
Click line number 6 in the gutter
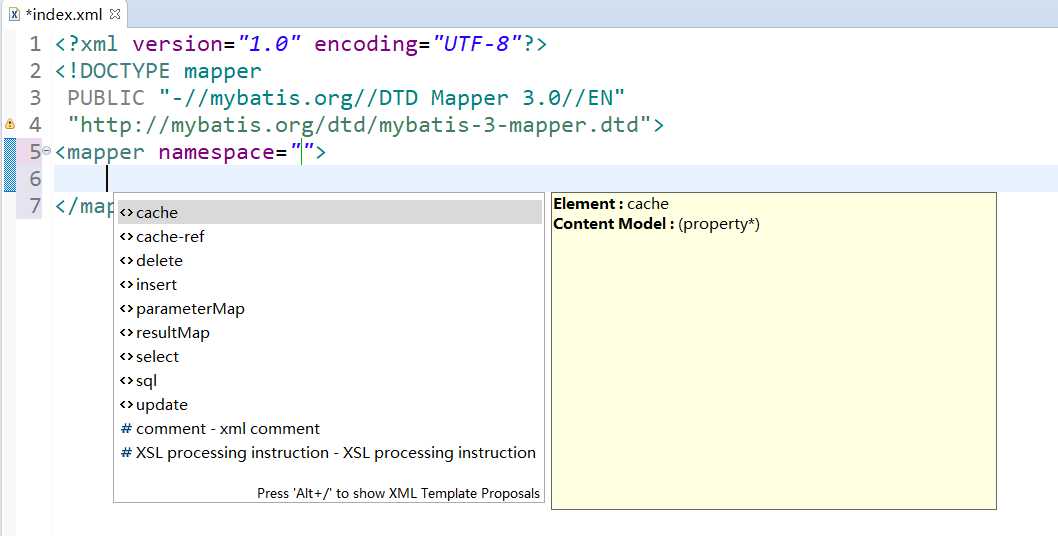coord(35,179)
